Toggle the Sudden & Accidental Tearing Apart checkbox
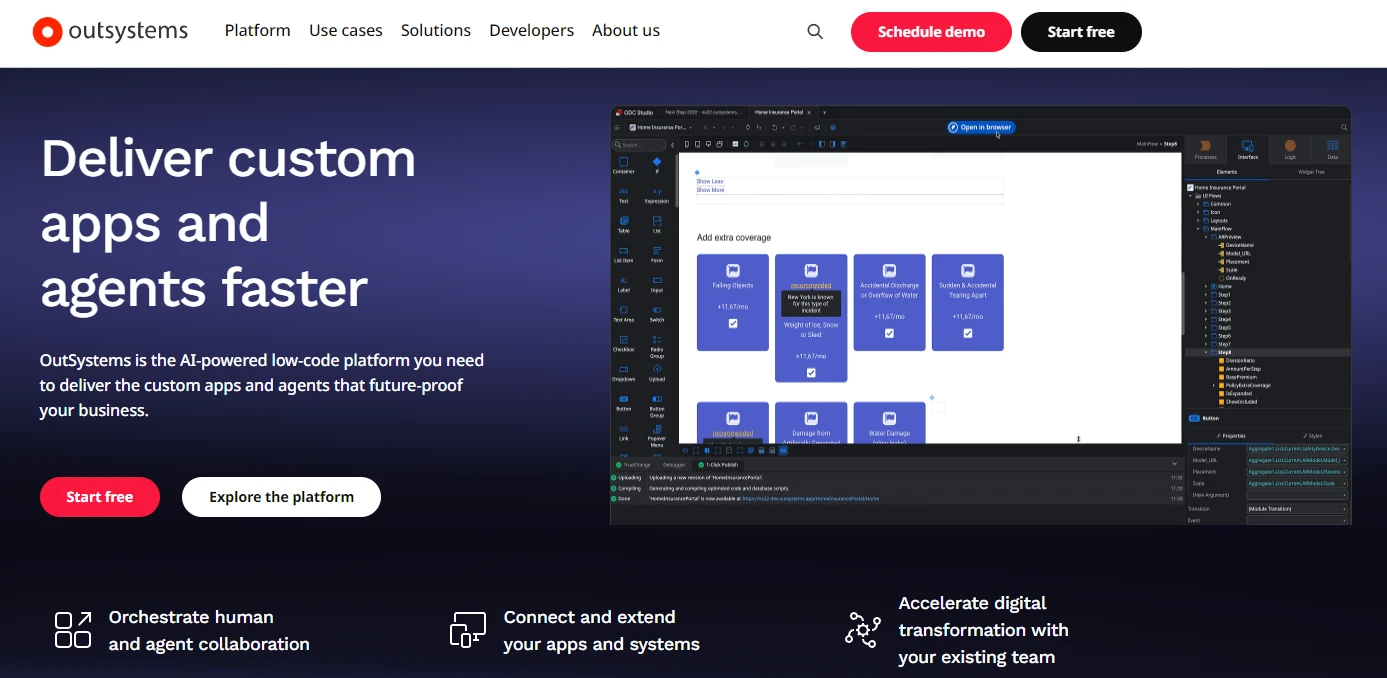This screenshot has width=1387, height=678. 968,333
